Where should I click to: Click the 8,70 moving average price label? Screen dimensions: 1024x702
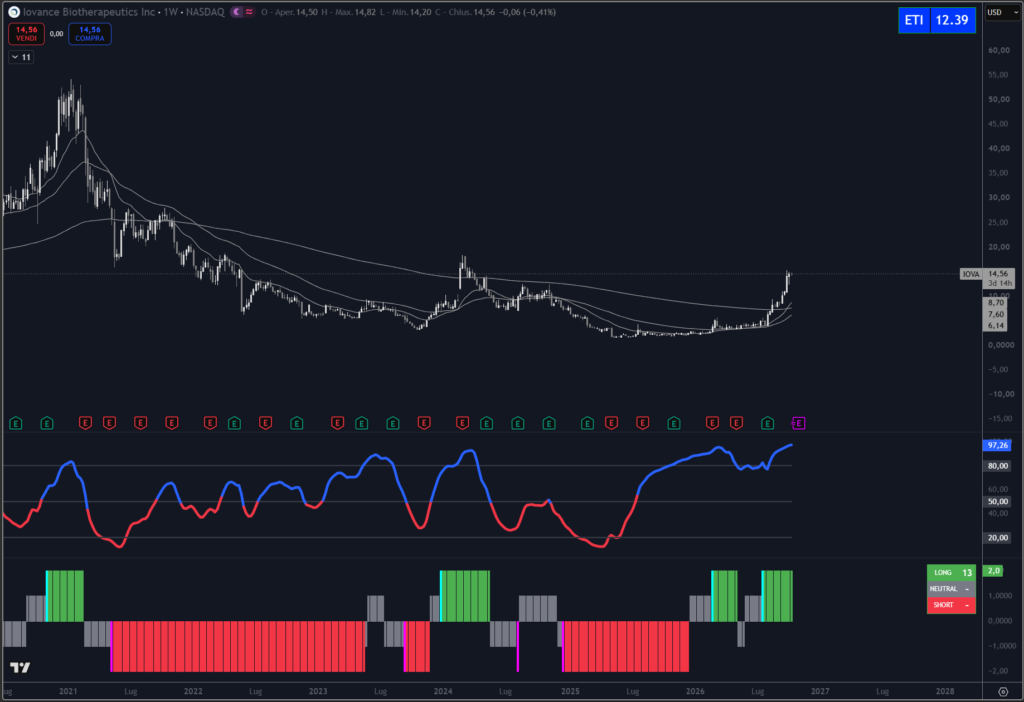coord(995,303)
